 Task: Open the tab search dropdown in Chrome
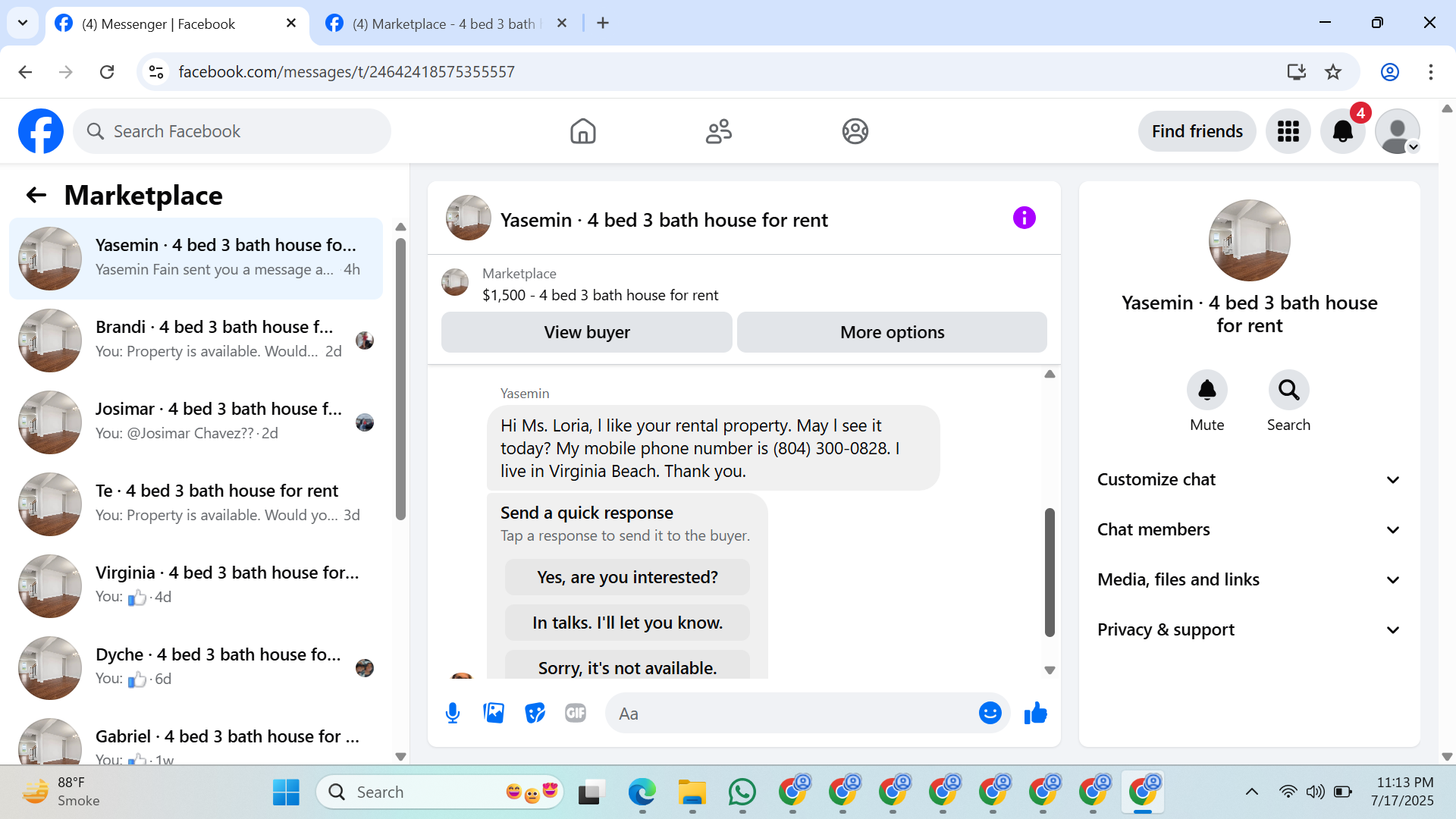pos(23,23)
